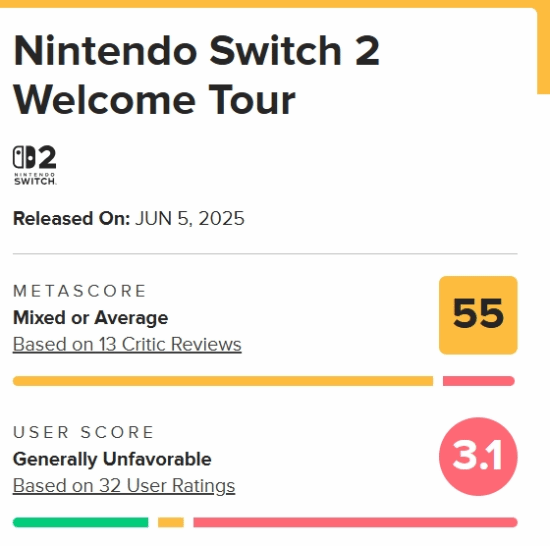Click the red negative segment of critic bar

tap(479, 381)
